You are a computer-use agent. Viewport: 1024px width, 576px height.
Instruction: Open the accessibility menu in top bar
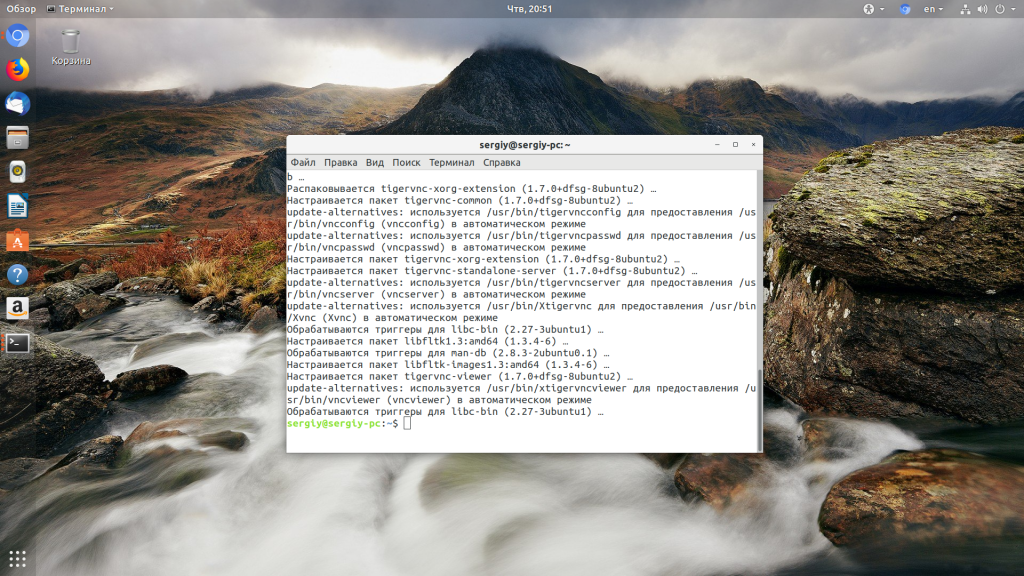pyautogui.click(x=870, y=9)
